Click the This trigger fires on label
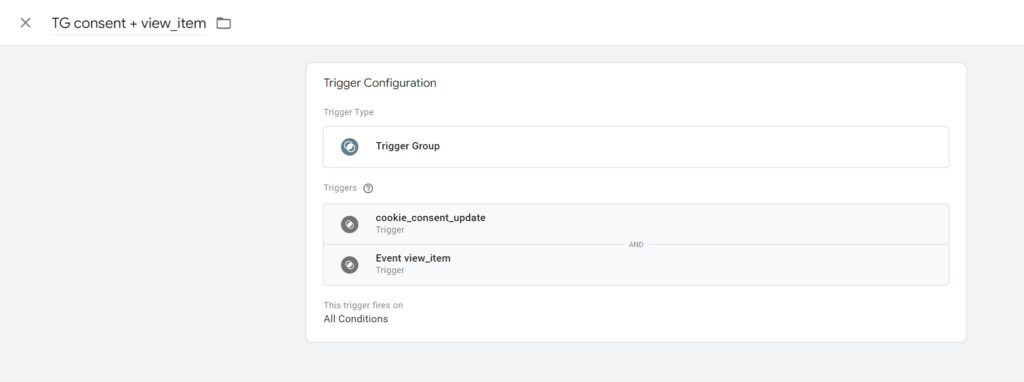The height and width of the screenshot is (382, 1024). pos(363,305)
